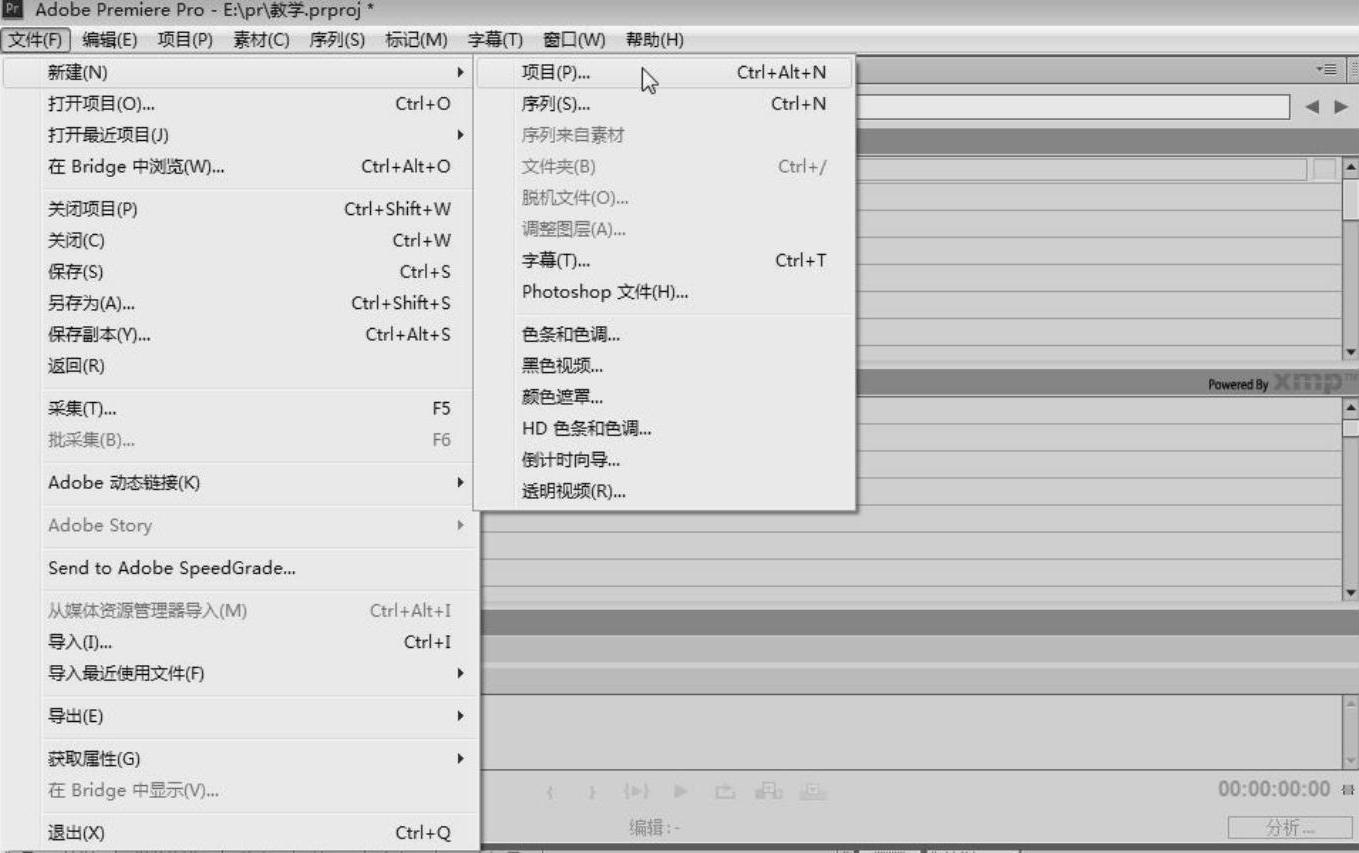Viewport: 1359px width, 853px height.
Task: Choose 在 Bridge 中显示(V)... entry
Action: pyautogui.click(x=240, y=791)
